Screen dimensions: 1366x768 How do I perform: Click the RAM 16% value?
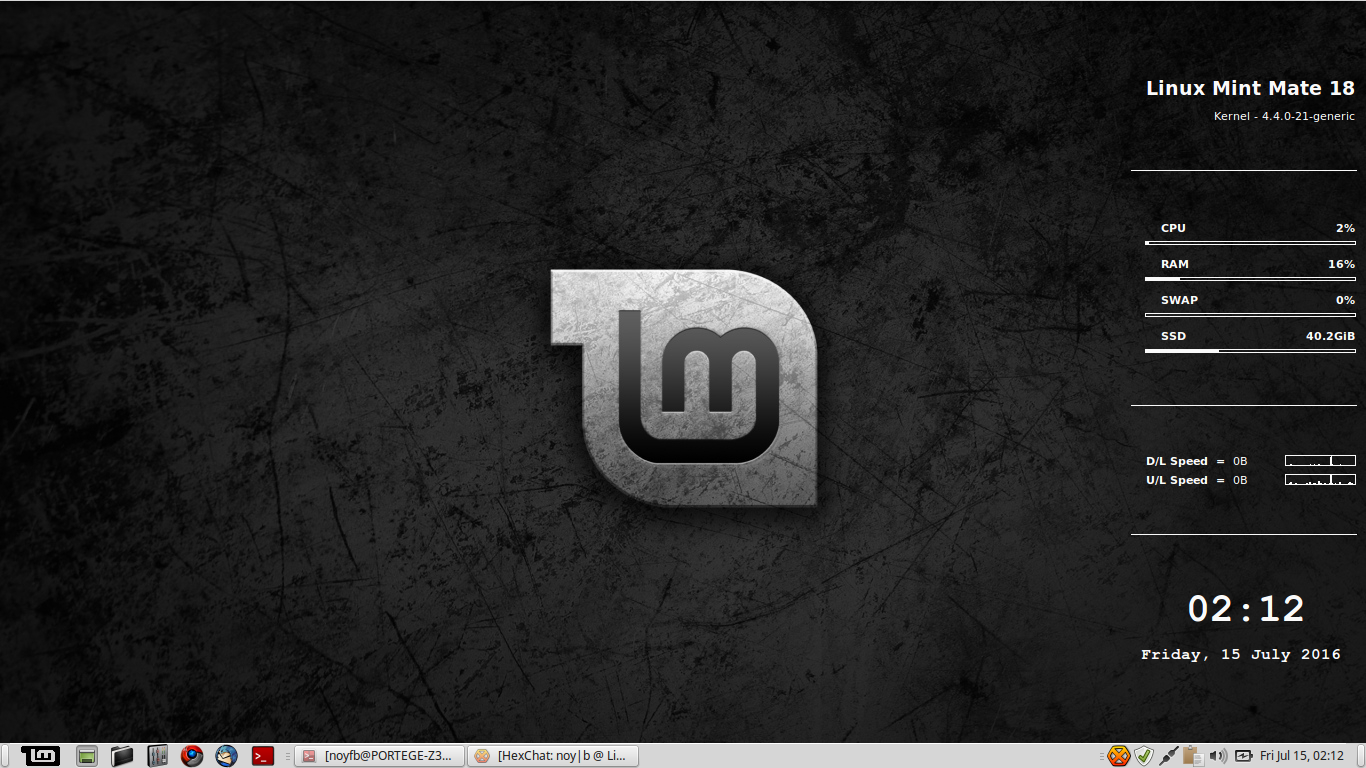(1341, 264)
